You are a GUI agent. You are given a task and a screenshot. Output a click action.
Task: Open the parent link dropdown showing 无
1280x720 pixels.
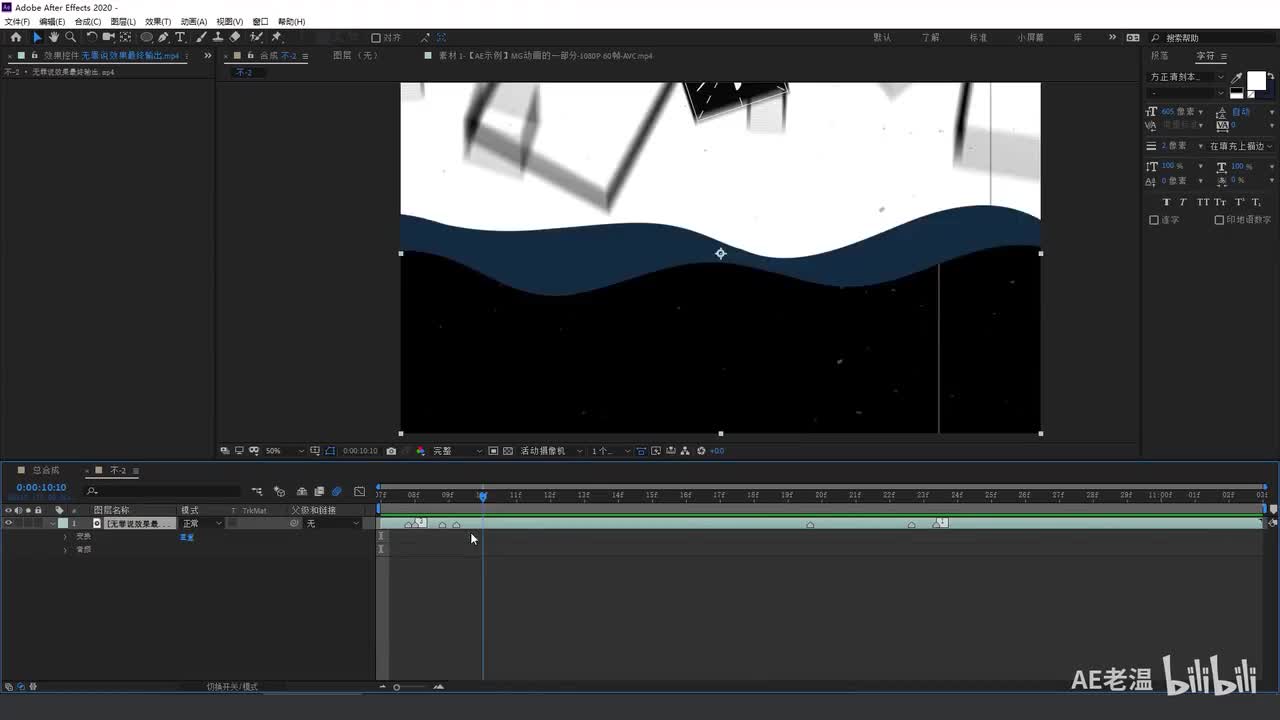coord(332,523)
